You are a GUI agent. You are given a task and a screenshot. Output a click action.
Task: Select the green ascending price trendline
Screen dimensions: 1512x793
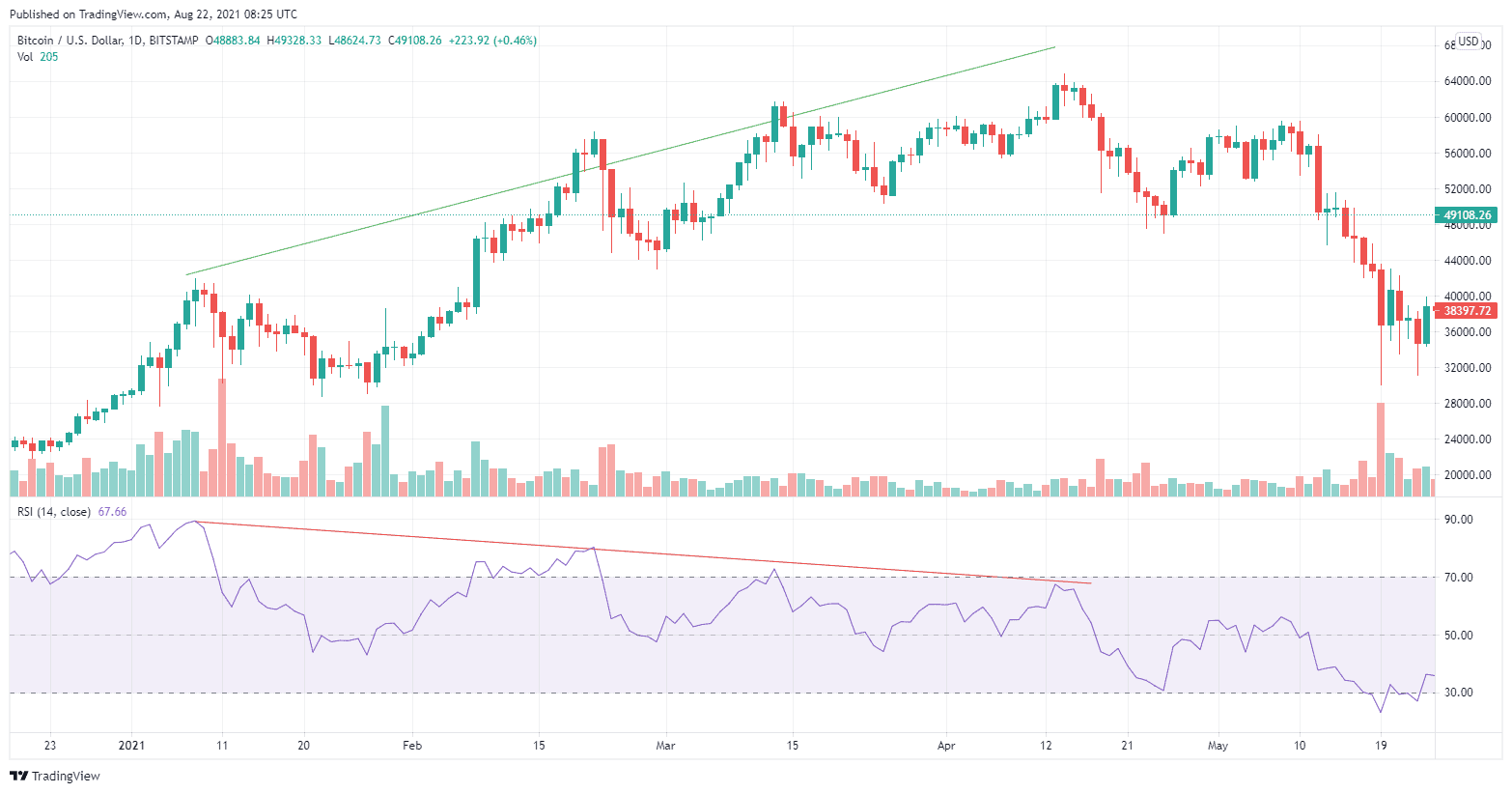click(x=620, y=161)
